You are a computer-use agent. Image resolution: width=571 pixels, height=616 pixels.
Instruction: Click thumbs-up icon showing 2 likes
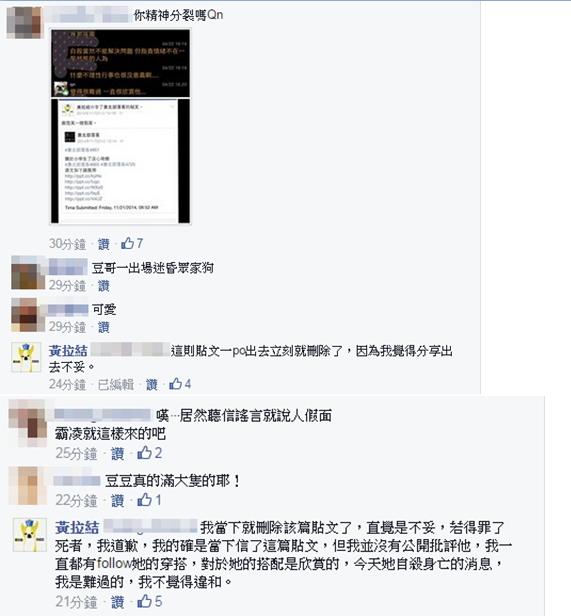pos(145,453)
